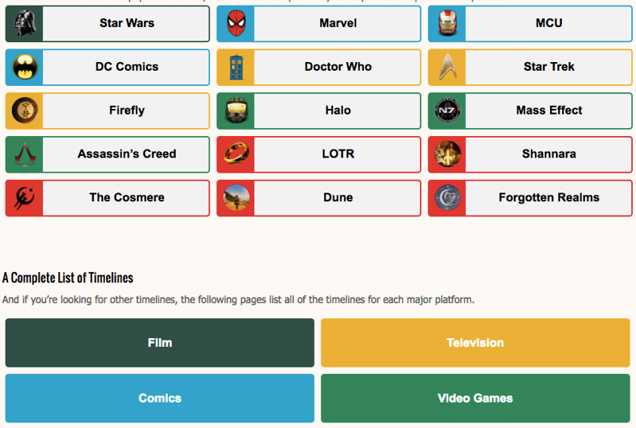Click the Batman logo icon
636x428 pixels.
(25, 67)
